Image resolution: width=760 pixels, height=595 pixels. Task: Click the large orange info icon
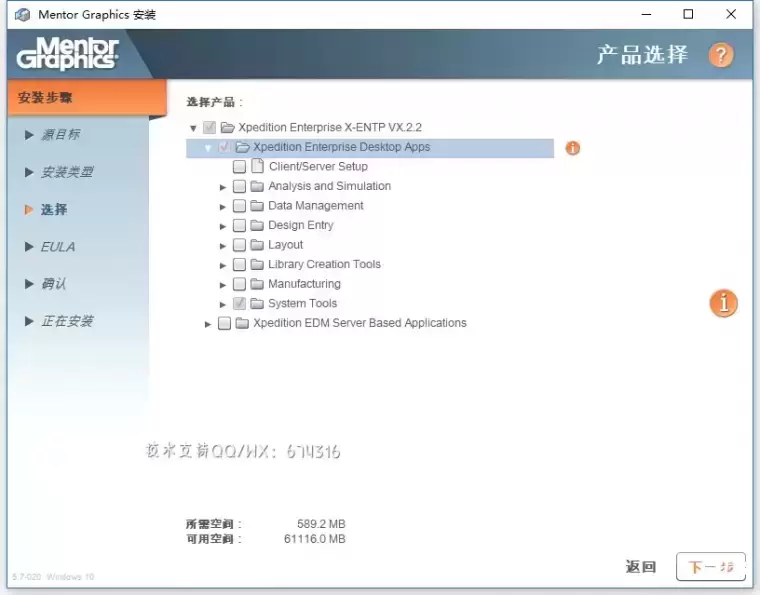724,303
